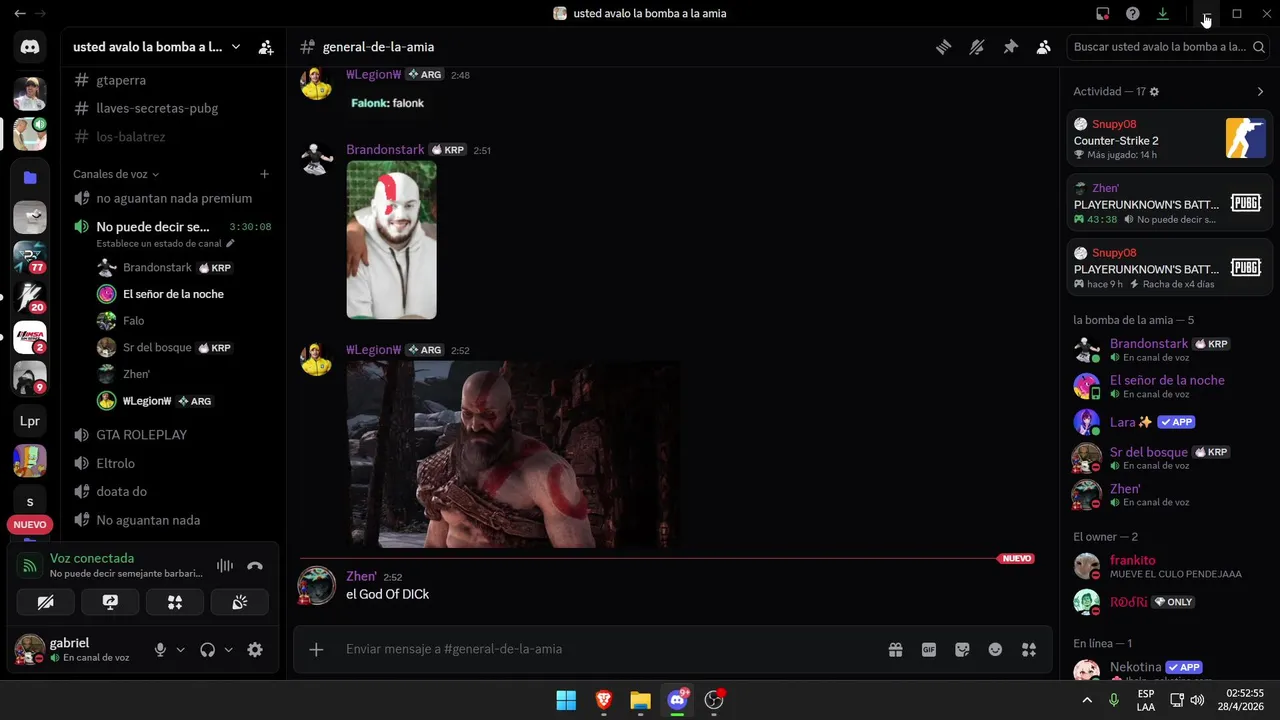Screen dimensions: 1280x720
Task: Open Windows Start button
Action: pos(566,700)
